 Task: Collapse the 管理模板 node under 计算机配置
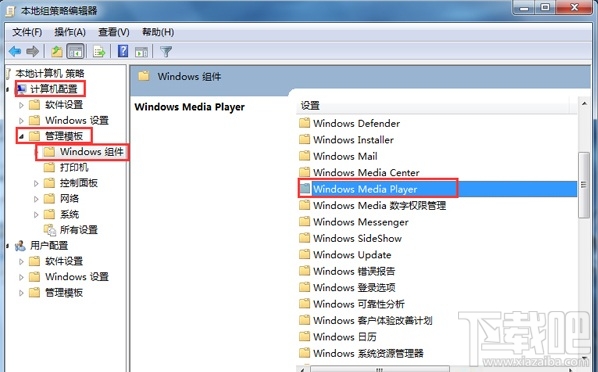point(21,136)
